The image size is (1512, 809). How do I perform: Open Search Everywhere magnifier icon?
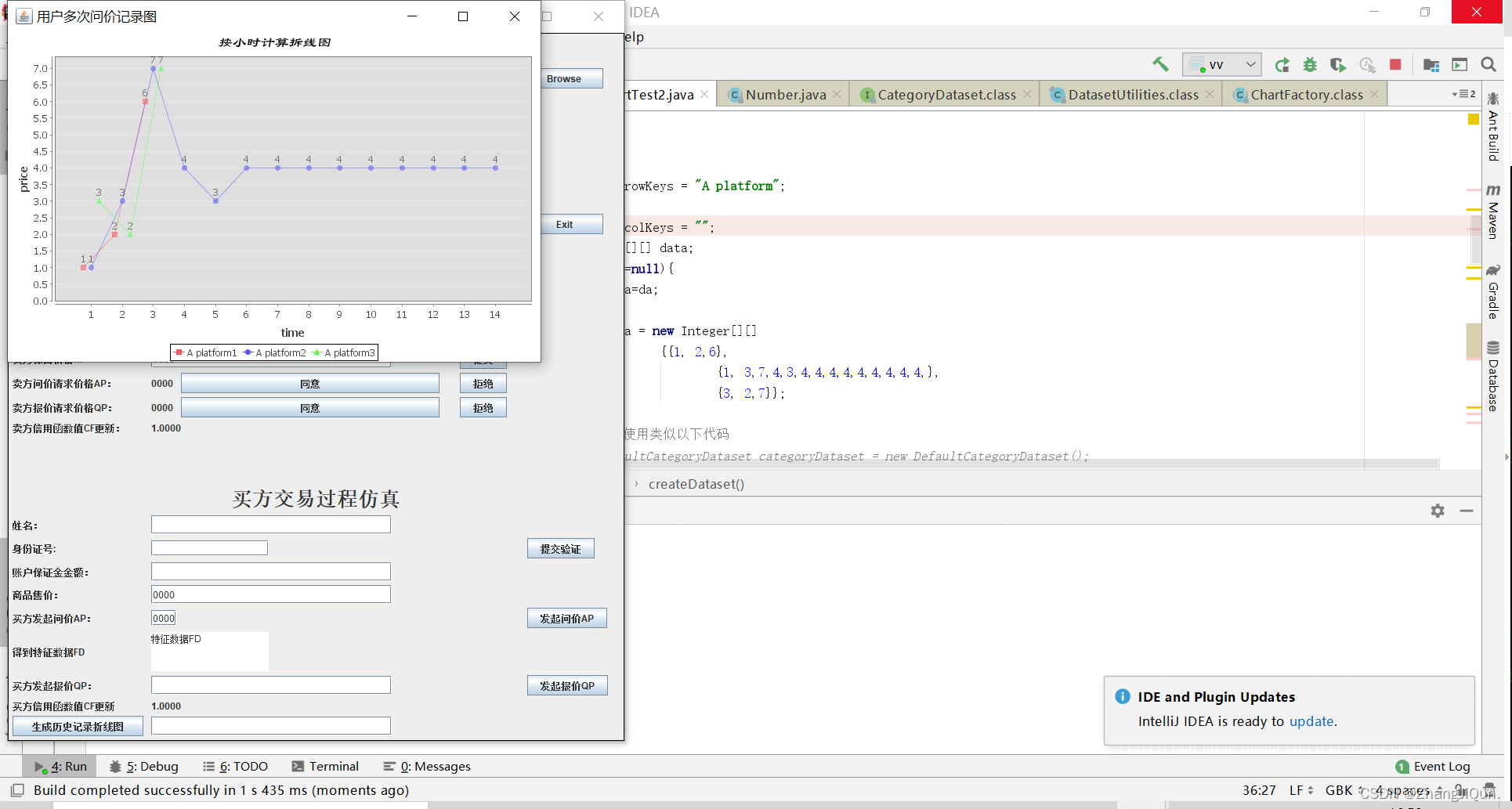click(1488, 65)
